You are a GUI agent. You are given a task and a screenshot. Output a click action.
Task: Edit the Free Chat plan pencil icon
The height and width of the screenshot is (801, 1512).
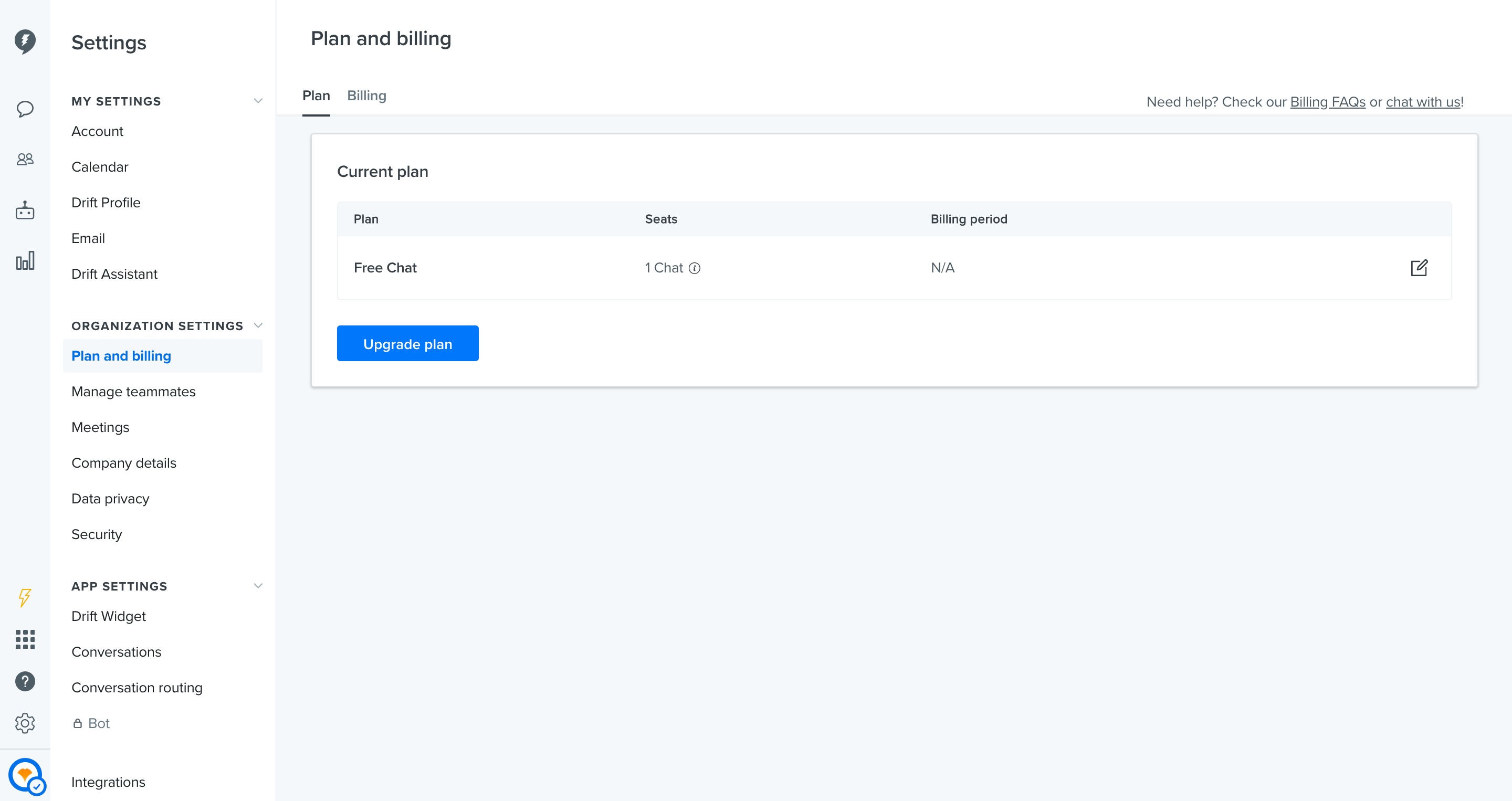coord(1419,268)
